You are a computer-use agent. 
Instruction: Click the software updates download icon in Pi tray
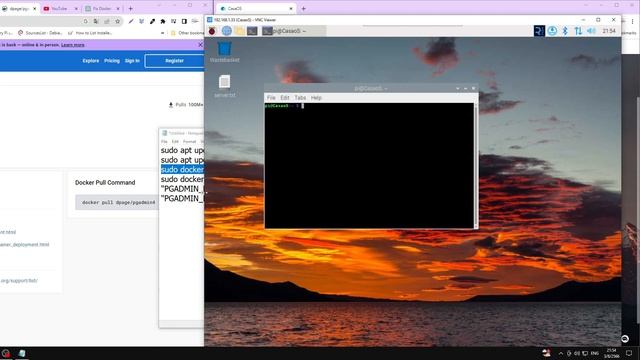pos(552,31)
